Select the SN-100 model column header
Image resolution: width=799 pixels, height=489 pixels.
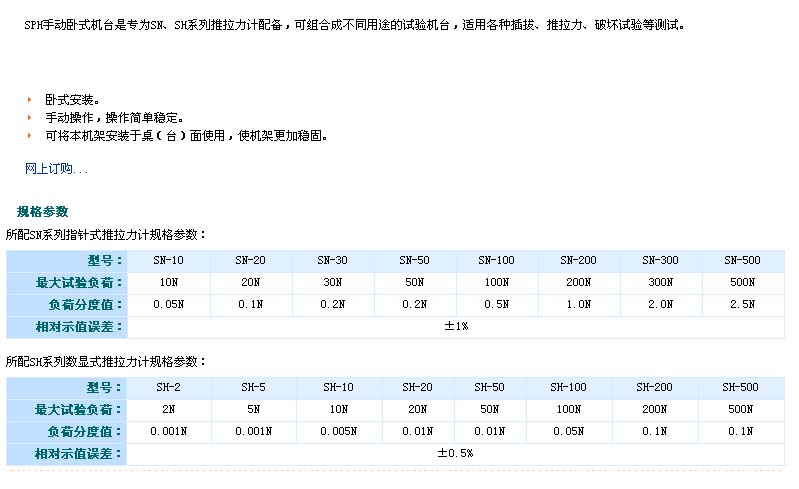click(x=496, y=260)
